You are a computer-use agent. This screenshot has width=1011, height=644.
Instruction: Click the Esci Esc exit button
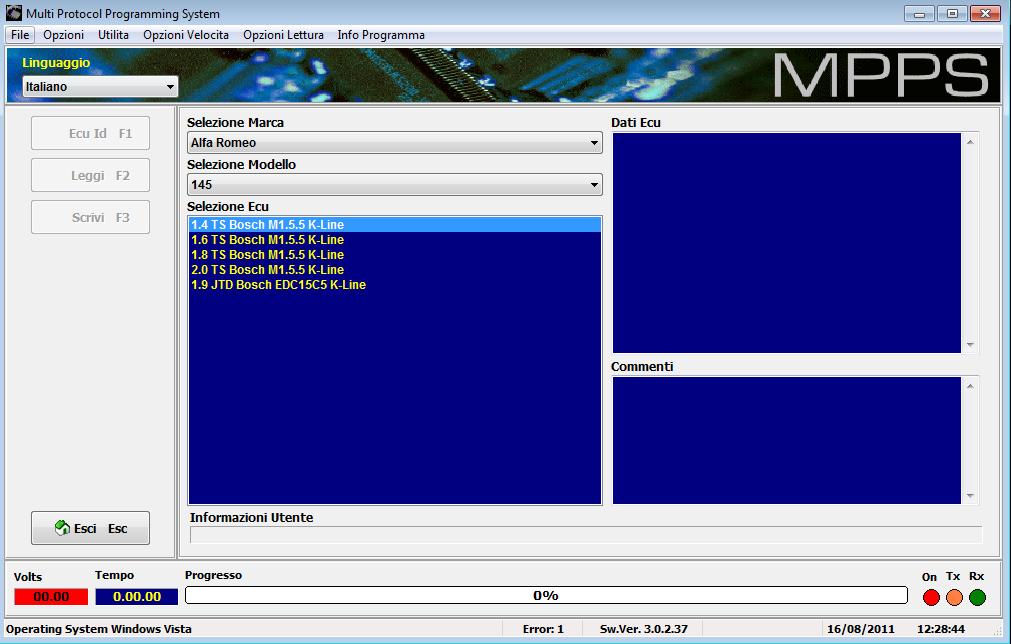[90, 528]
